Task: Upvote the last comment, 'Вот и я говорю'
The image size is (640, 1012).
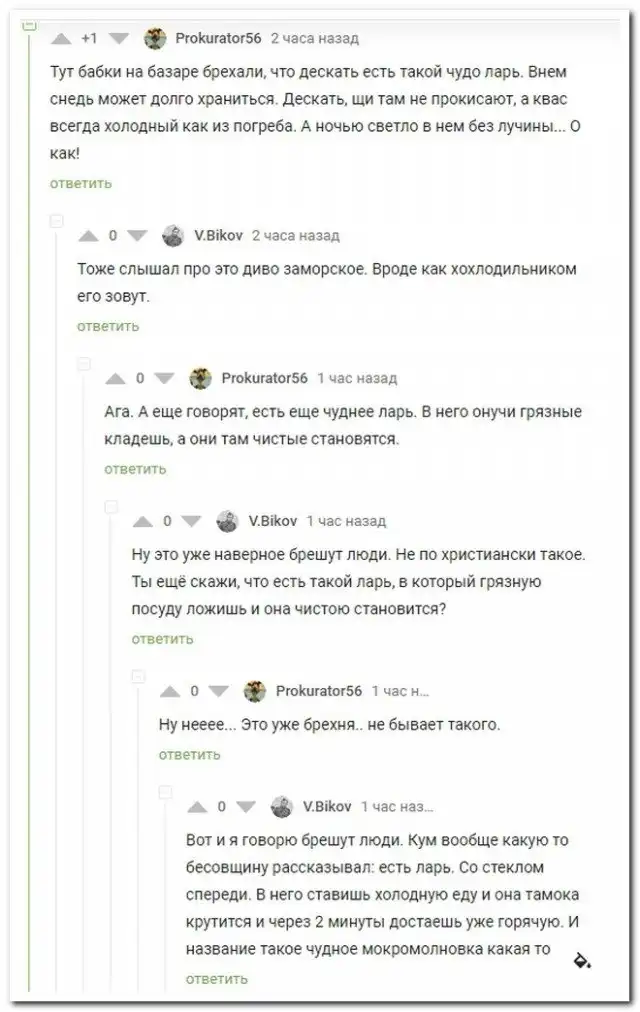Action: pos(198,807)
